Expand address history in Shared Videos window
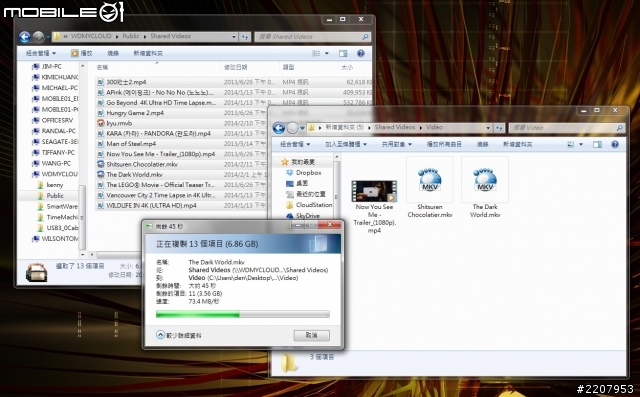Screen dimensions: 640x397 234,37
